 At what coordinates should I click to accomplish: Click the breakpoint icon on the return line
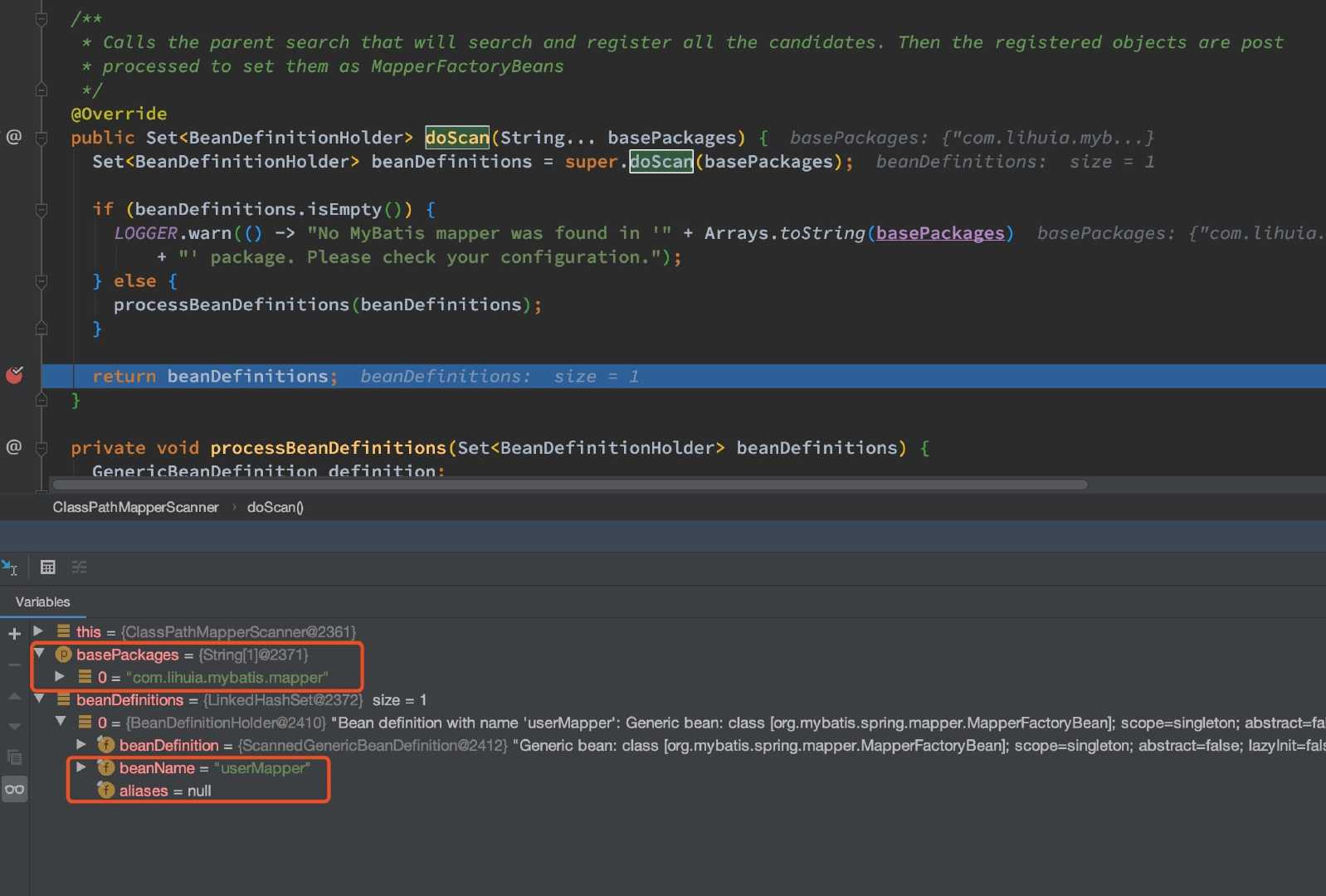[x=15, y=375]
